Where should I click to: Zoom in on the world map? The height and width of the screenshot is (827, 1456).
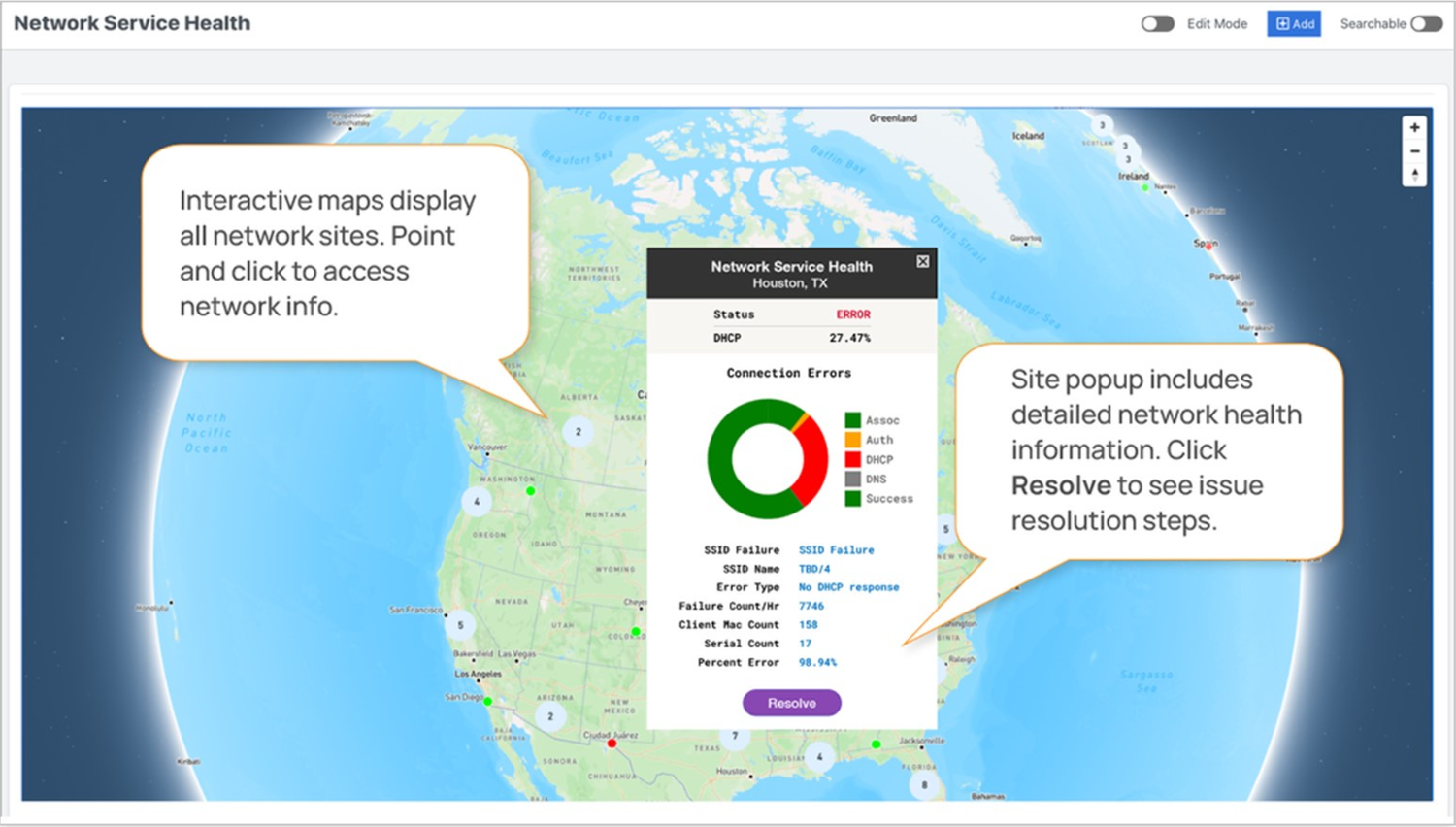point(1415,127)
